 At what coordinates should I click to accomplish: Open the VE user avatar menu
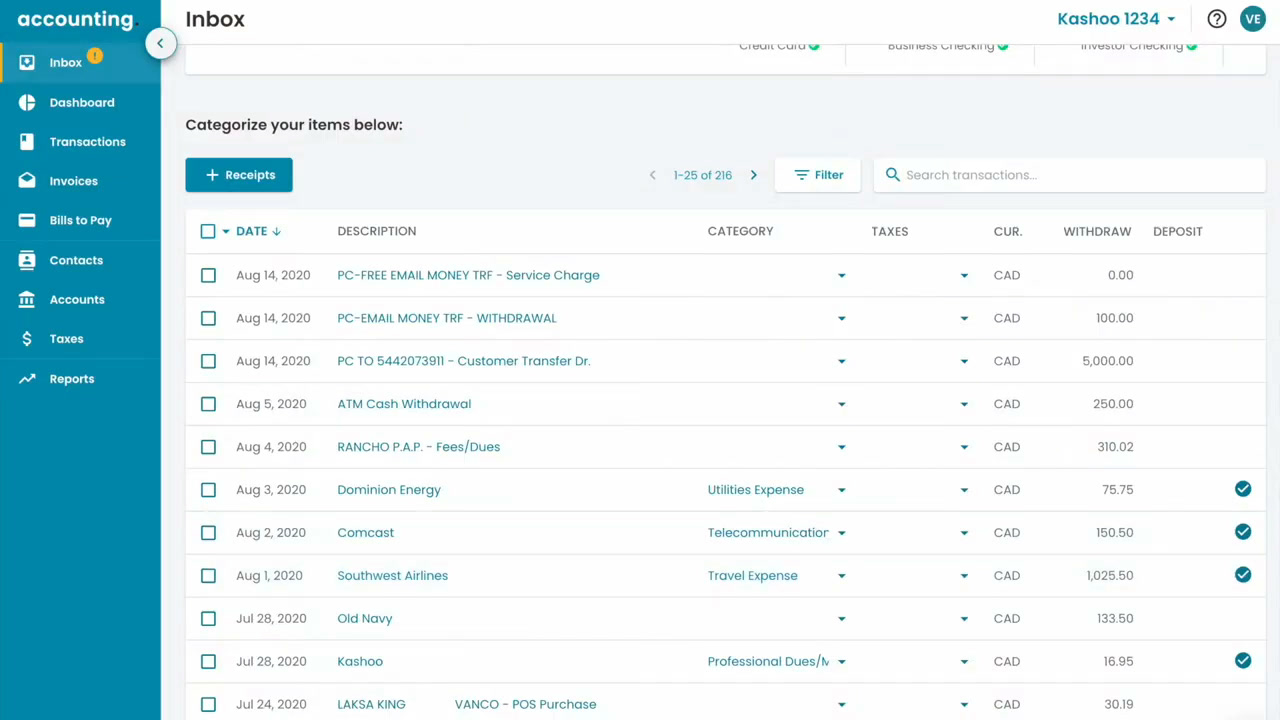[x=1253, y=19]
